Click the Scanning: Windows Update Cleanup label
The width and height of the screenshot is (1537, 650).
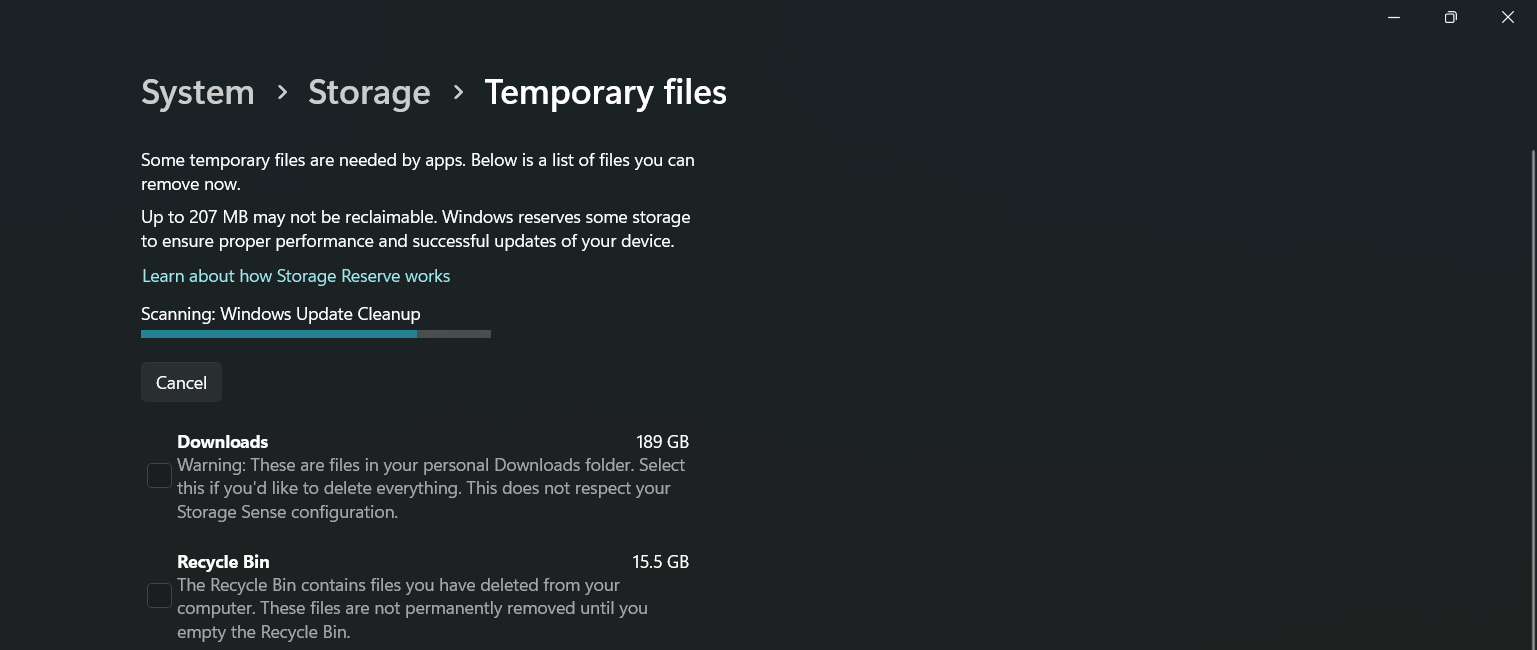(x=281, y=314)
